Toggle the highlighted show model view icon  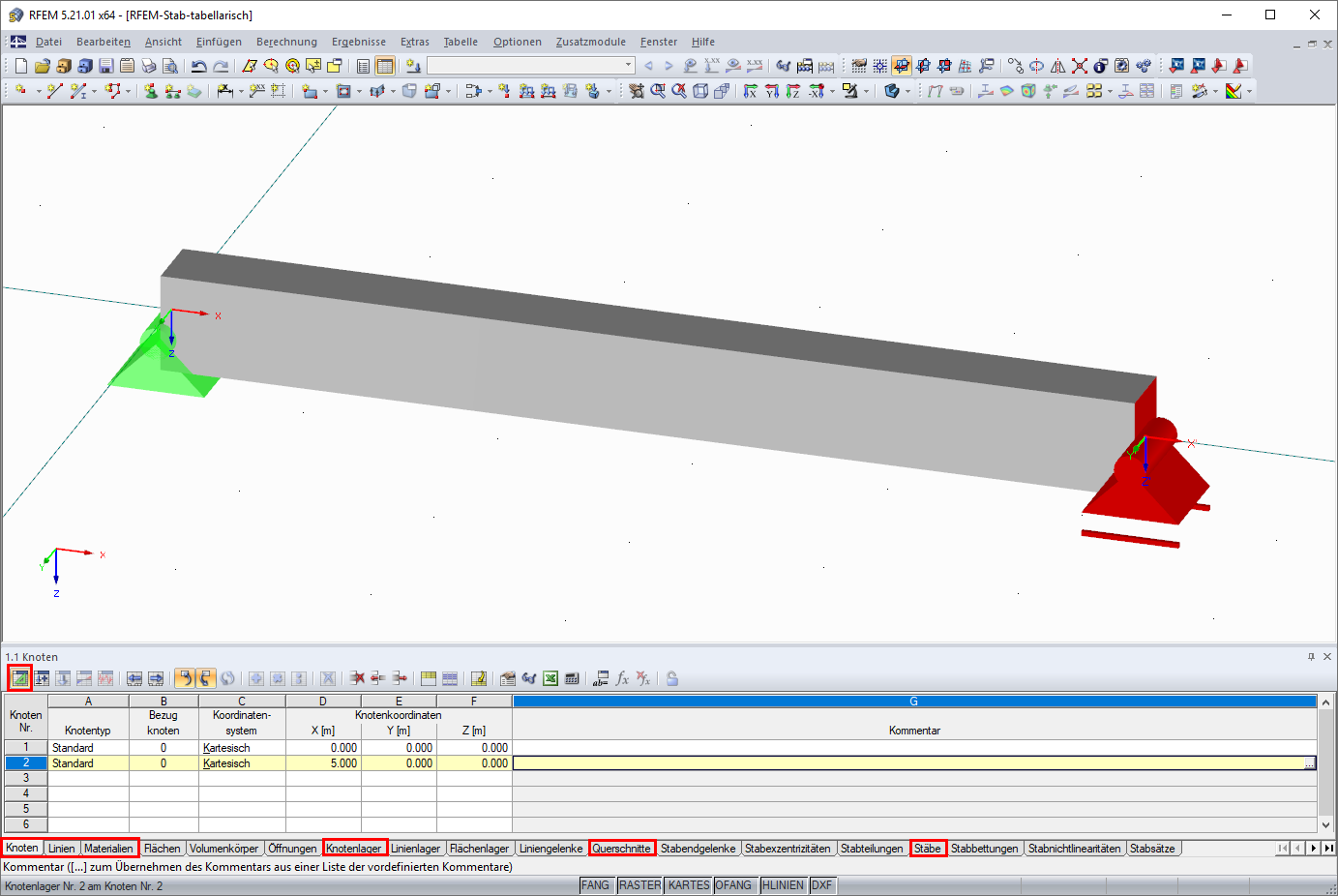[x=902, y=66]
